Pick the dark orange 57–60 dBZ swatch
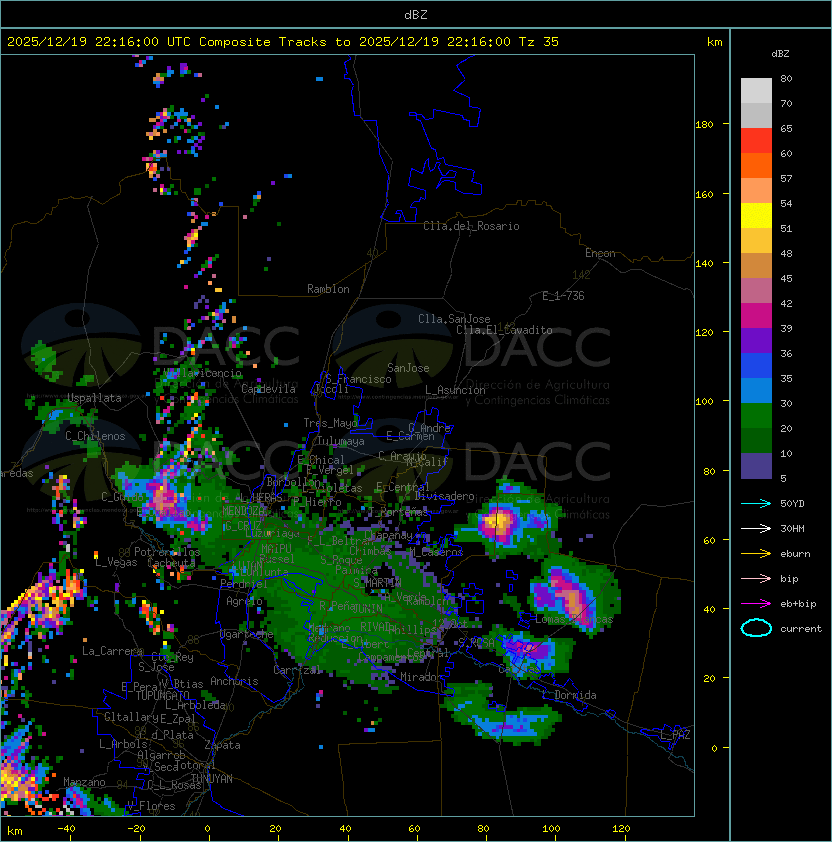Screen dimensions: 832x842 coord(756,165)
